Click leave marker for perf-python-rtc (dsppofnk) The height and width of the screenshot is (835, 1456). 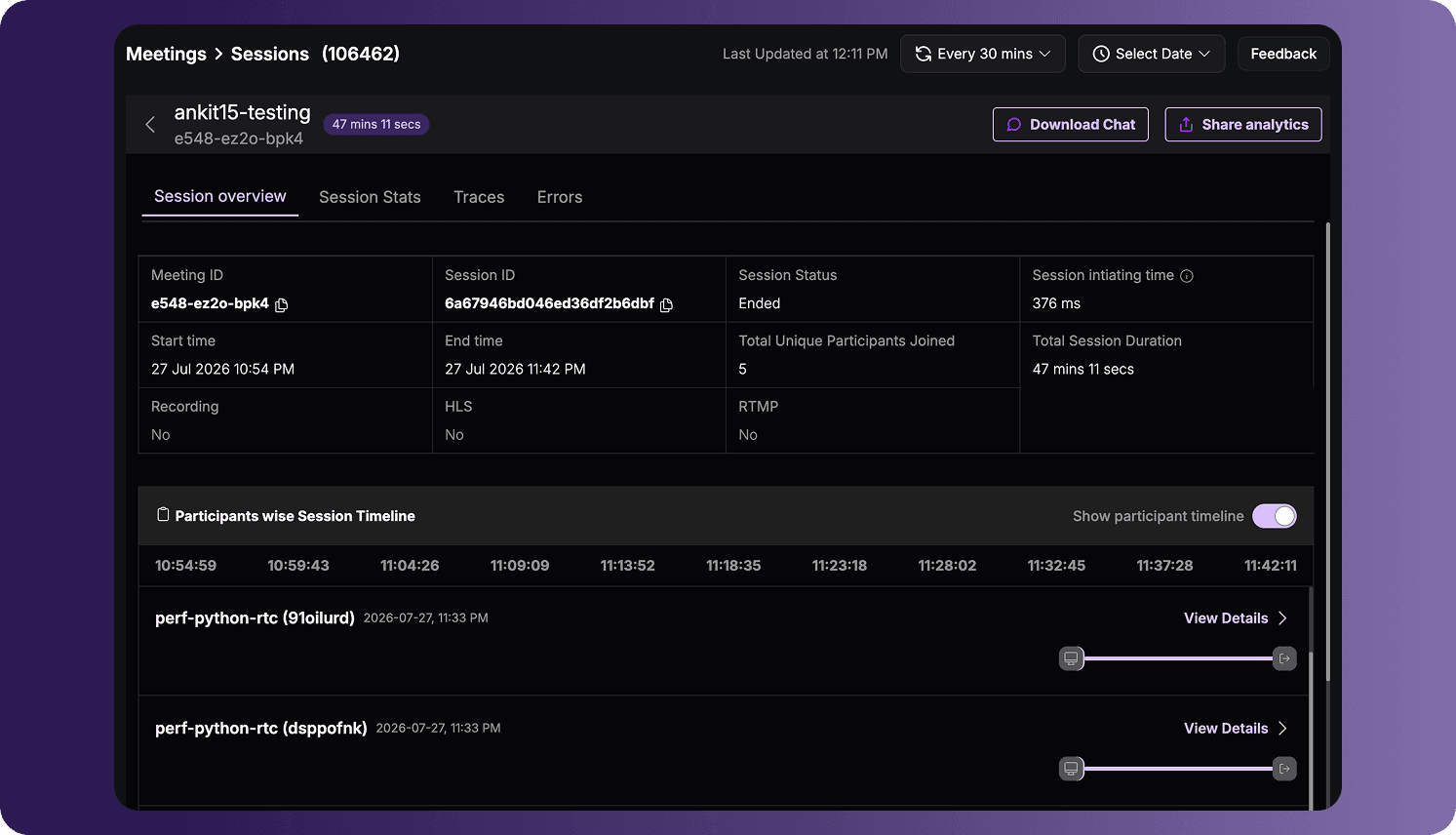point(1284,769)
